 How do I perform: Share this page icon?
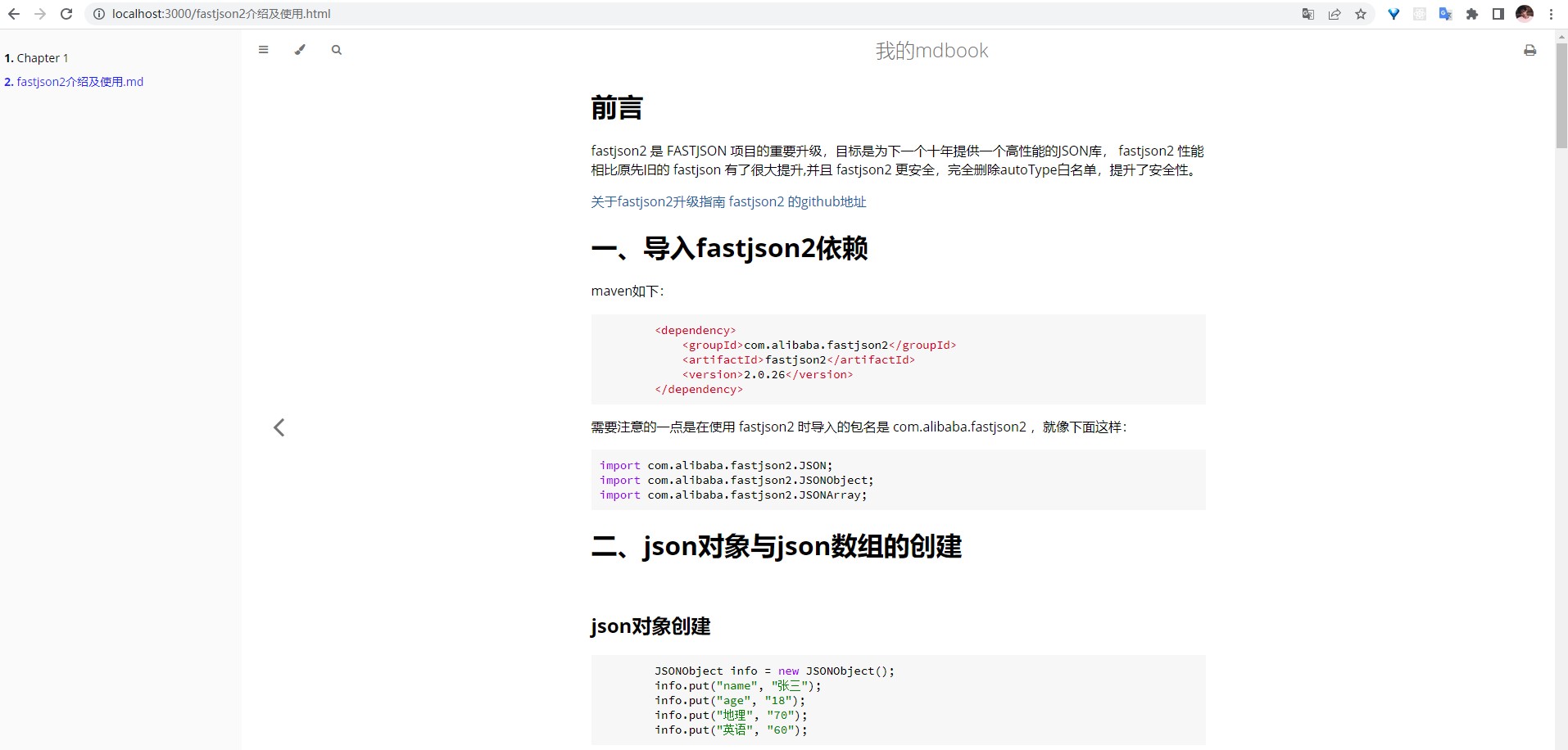pos(1335,14)
